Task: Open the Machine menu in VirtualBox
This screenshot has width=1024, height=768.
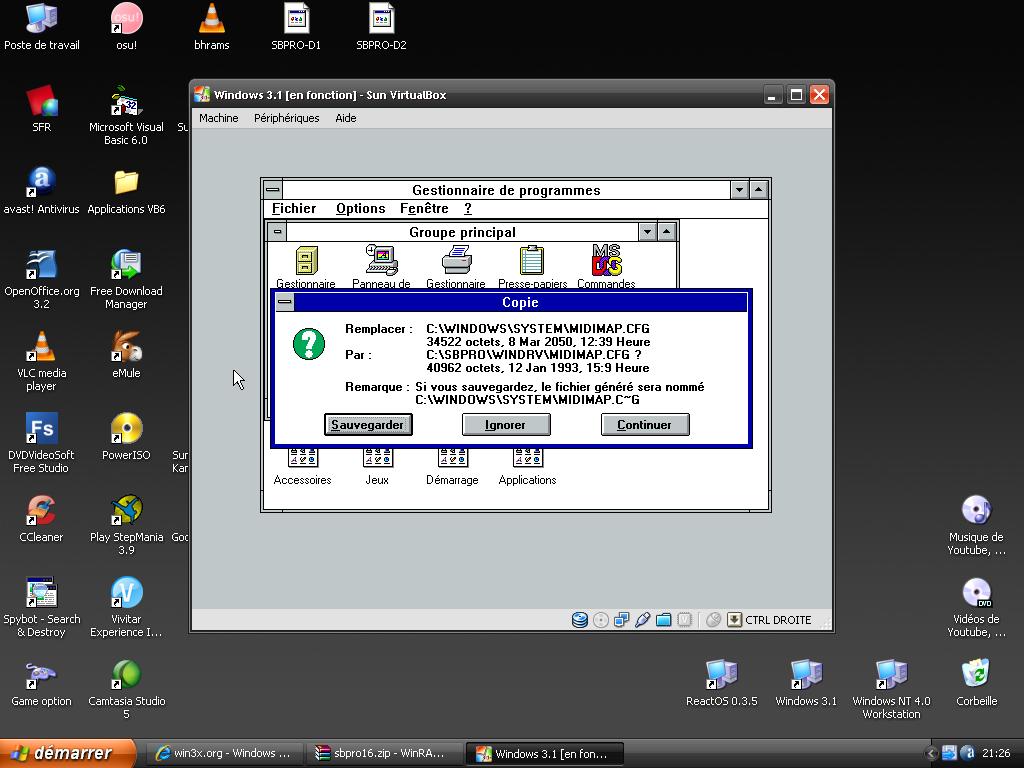Action: 218,118
